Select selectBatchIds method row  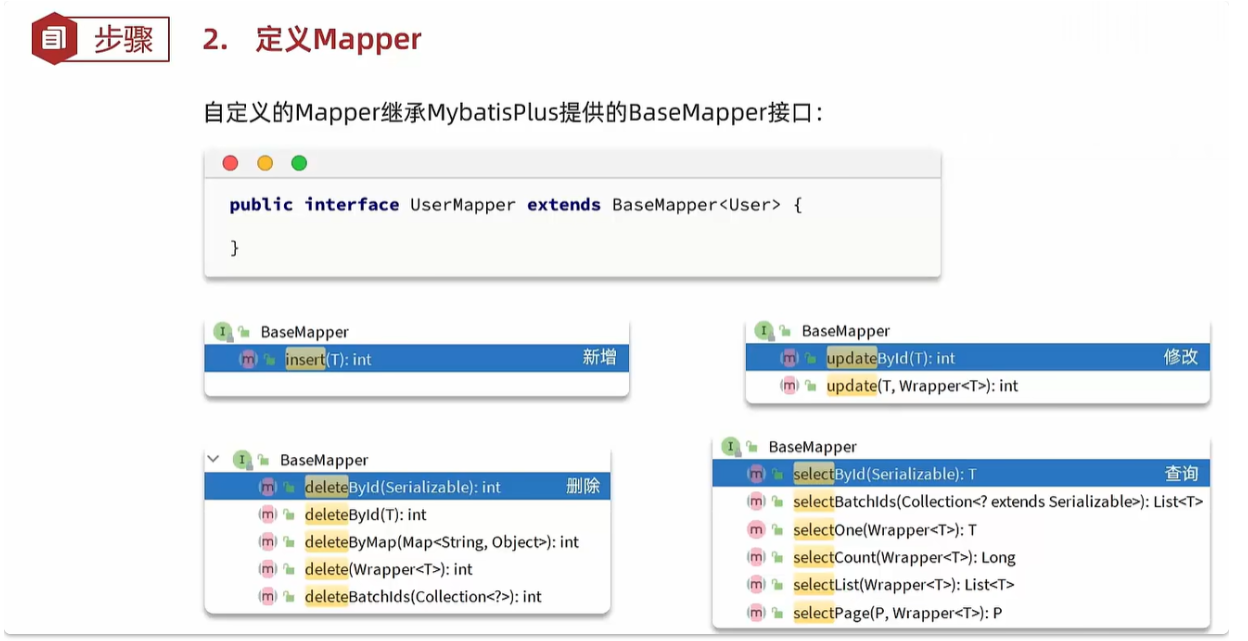click(997, 502)
